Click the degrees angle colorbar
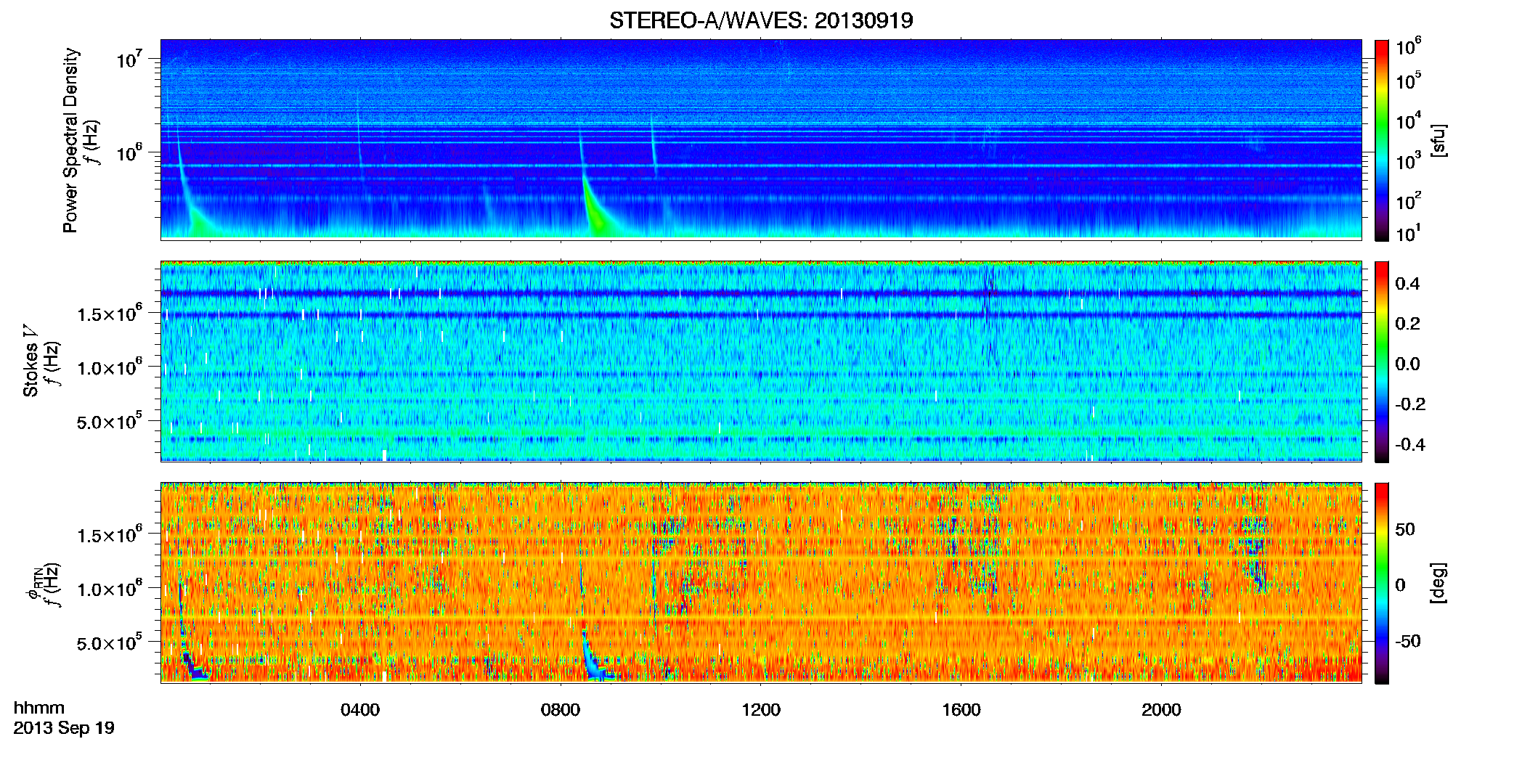Screen dimensions: 1522x784 pos(1381,583)
